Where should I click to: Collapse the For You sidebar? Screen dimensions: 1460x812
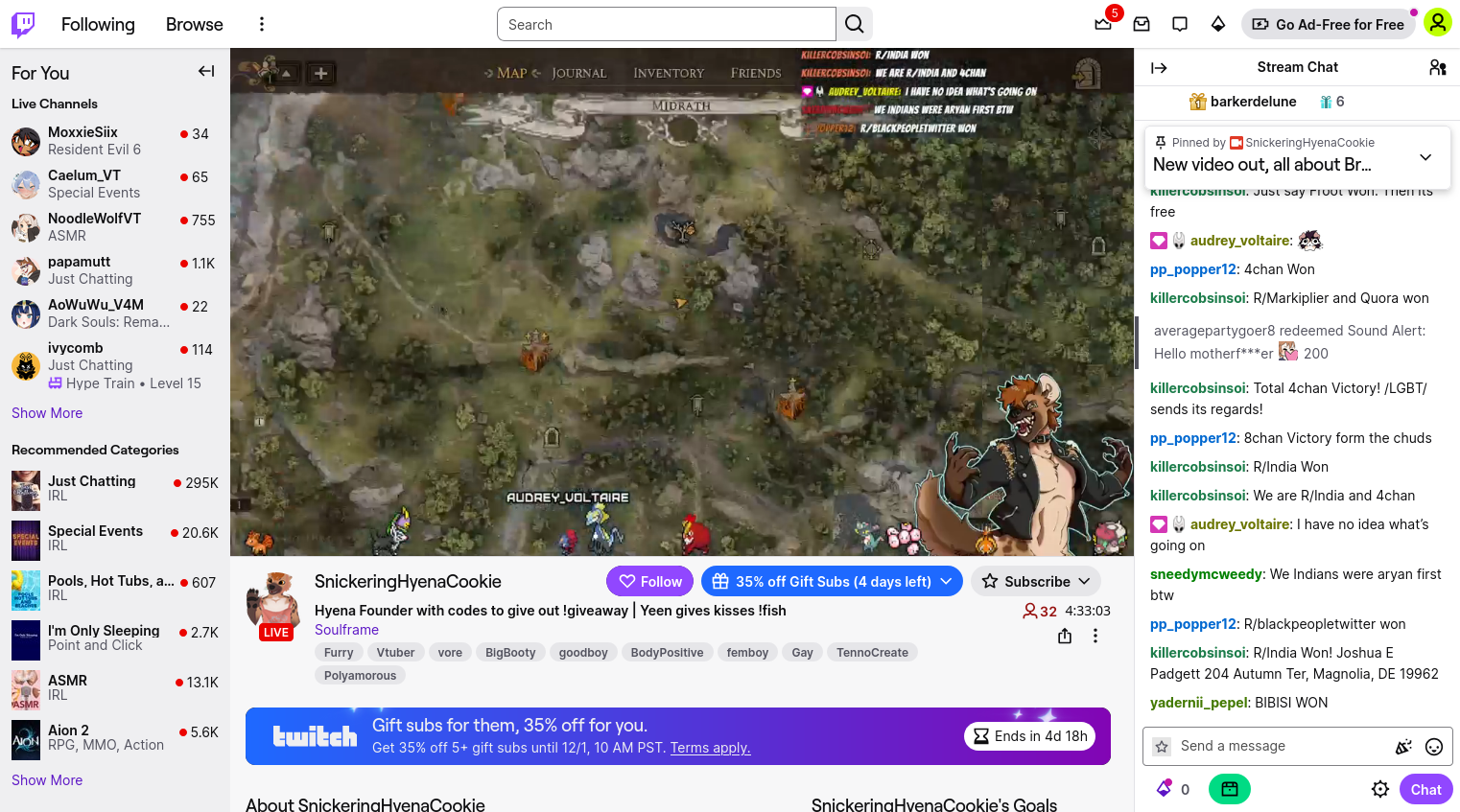(206, 71)
